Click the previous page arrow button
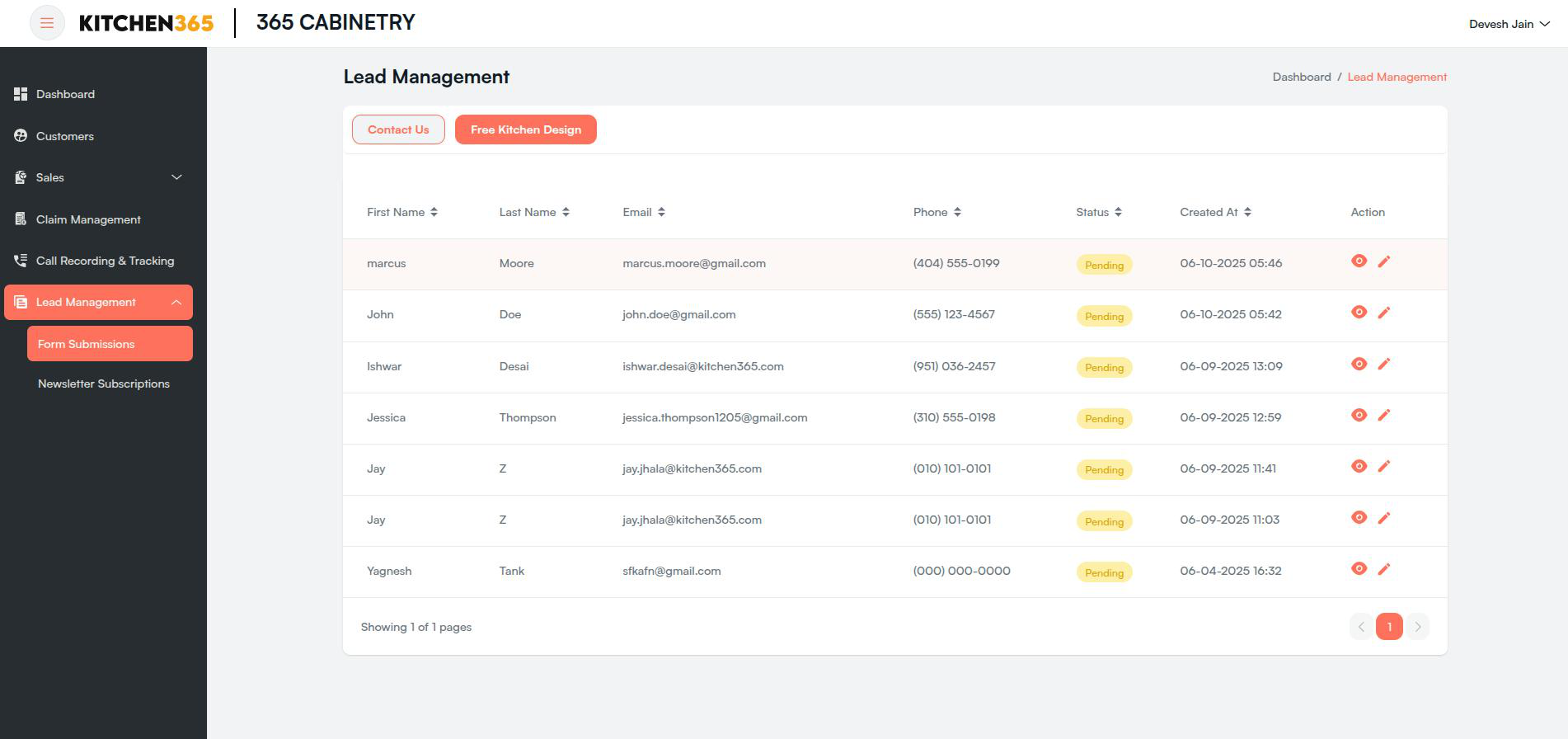 tap(1361, 627)
